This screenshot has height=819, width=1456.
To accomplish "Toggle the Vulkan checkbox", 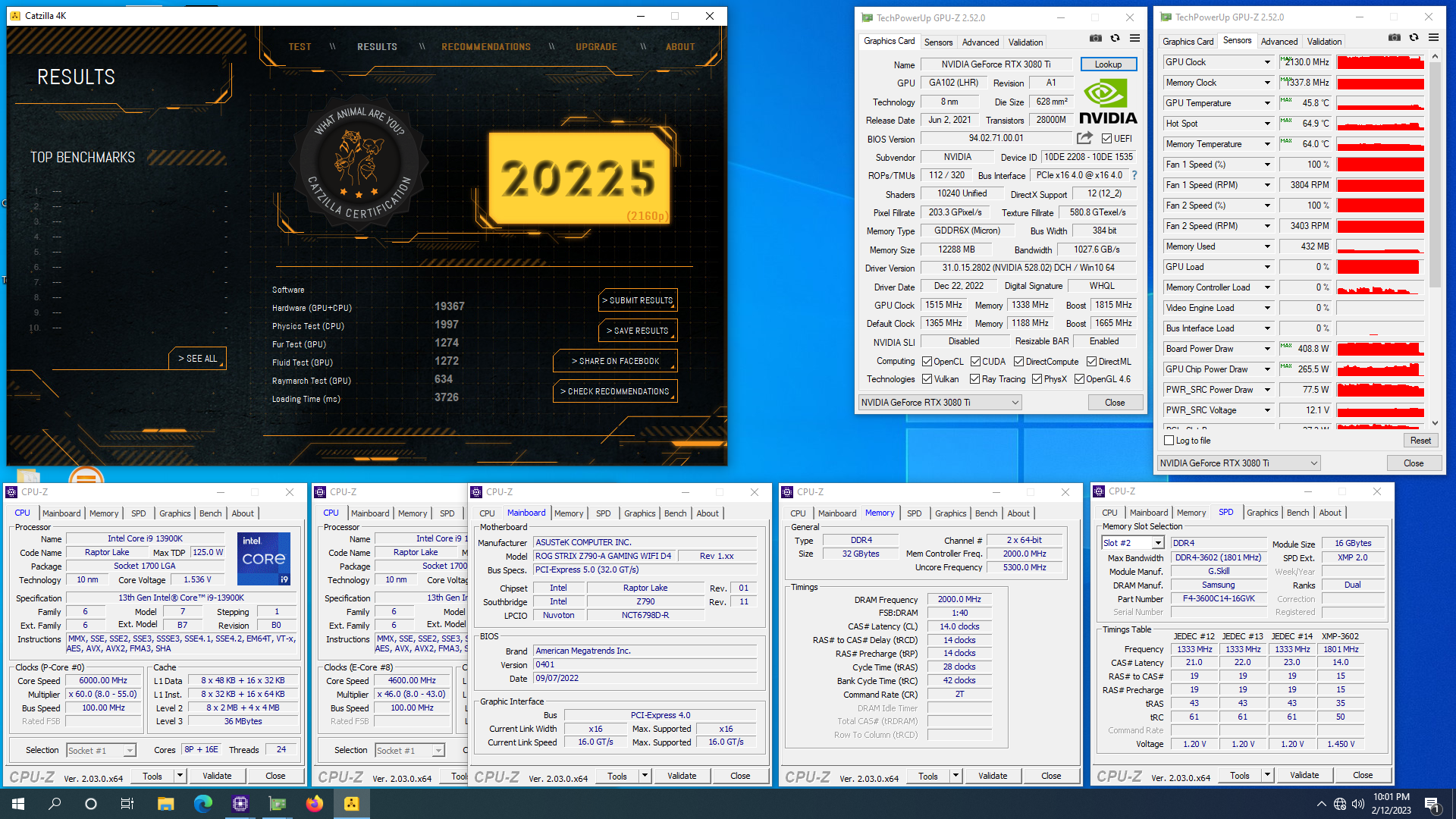I will point(927,379).
